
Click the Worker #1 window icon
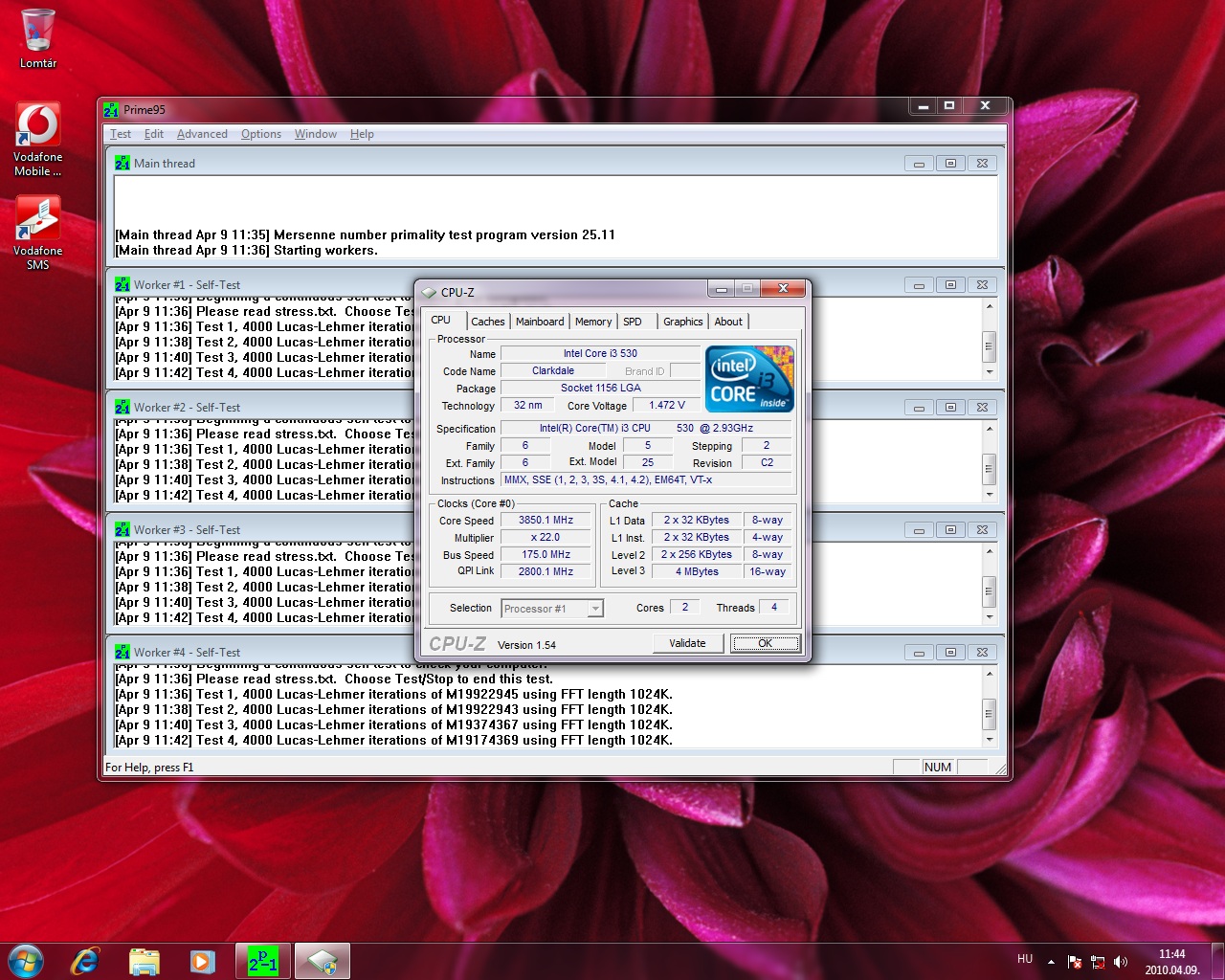click(x=122, y=284)
